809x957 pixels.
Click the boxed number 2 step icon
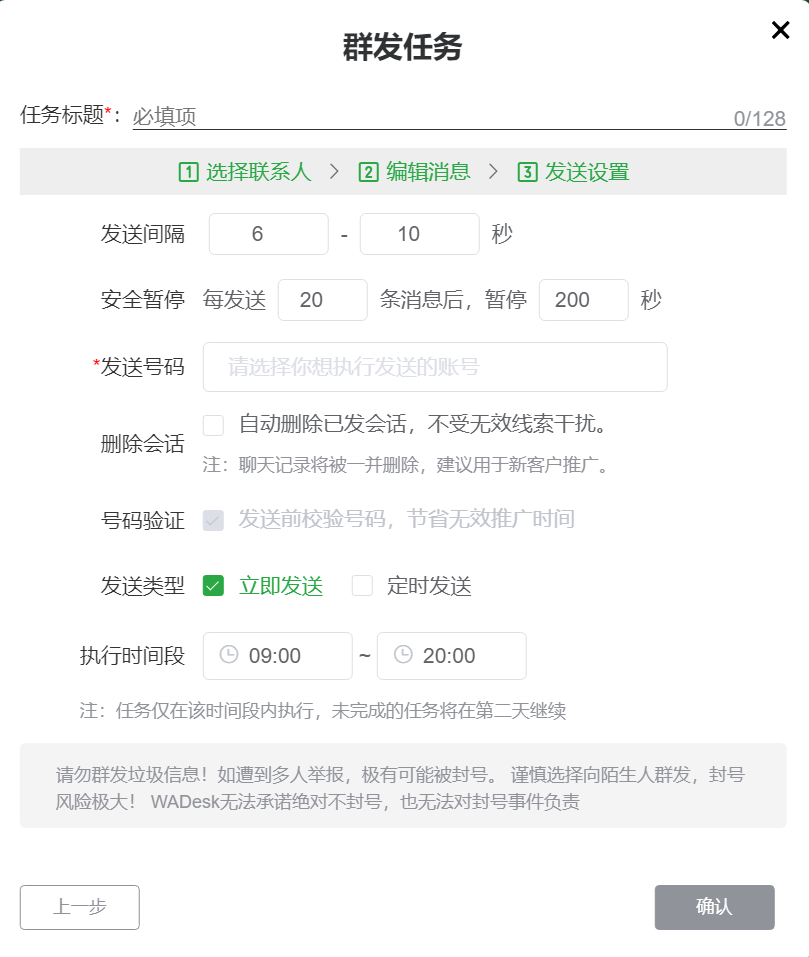click(x=369, y=172)
